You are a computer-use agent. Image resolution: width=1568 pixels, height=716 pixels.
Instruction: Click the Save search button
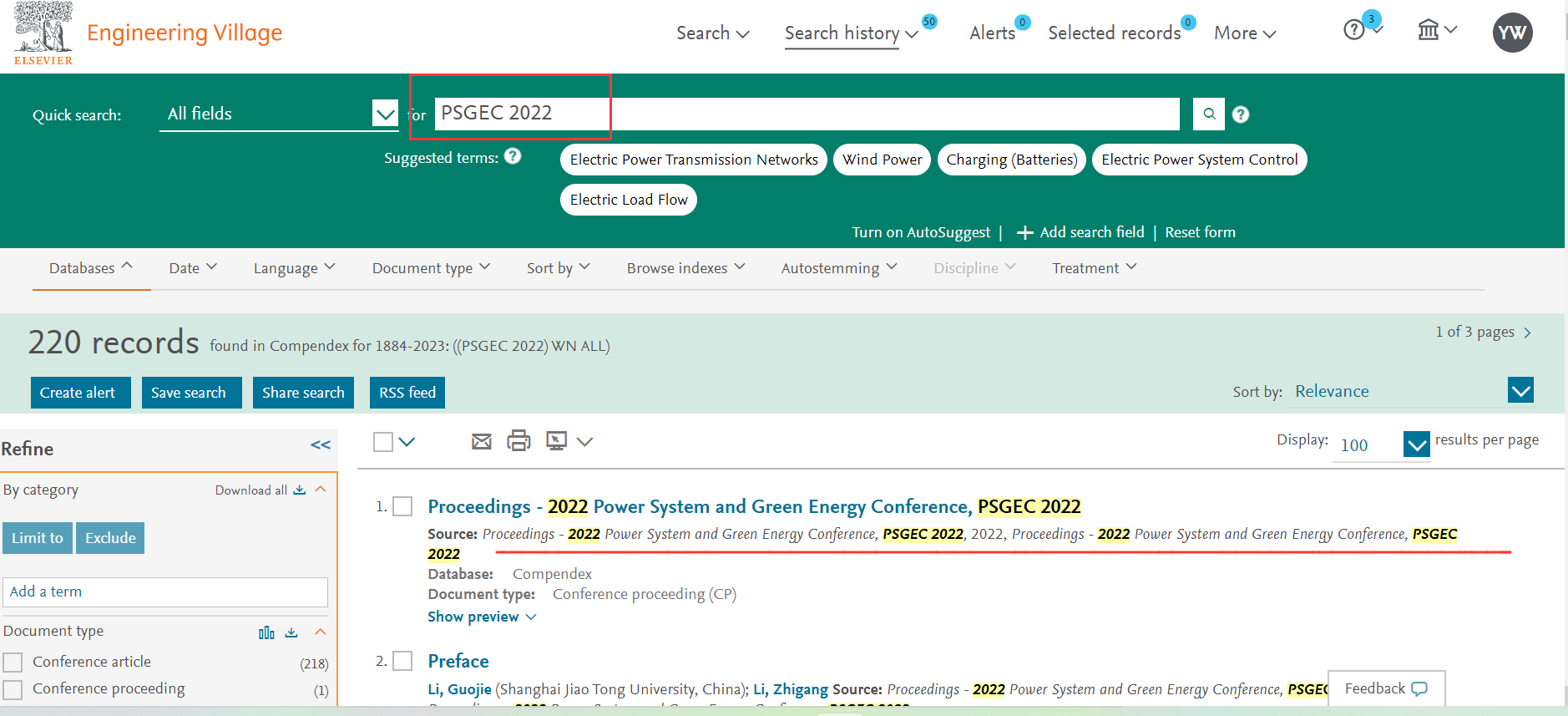191,393
